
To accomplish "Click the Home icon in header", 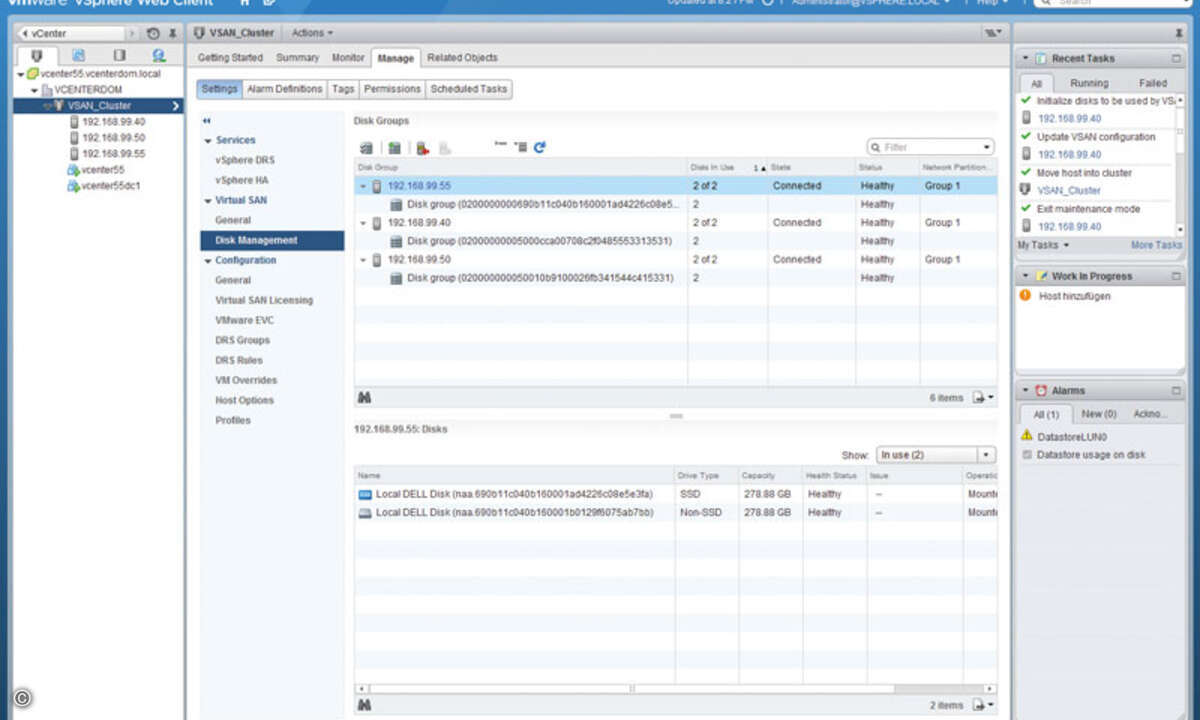I will [245, 3].
